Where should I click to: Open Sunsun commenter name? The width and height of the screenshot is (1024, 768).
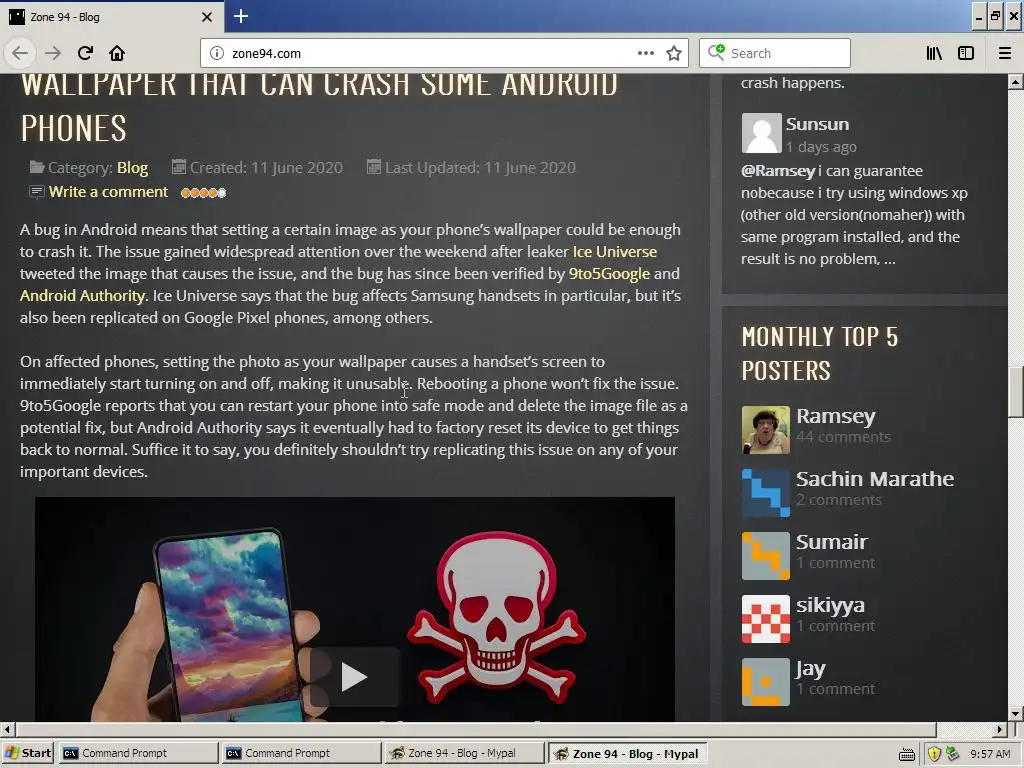click(817, 124)
